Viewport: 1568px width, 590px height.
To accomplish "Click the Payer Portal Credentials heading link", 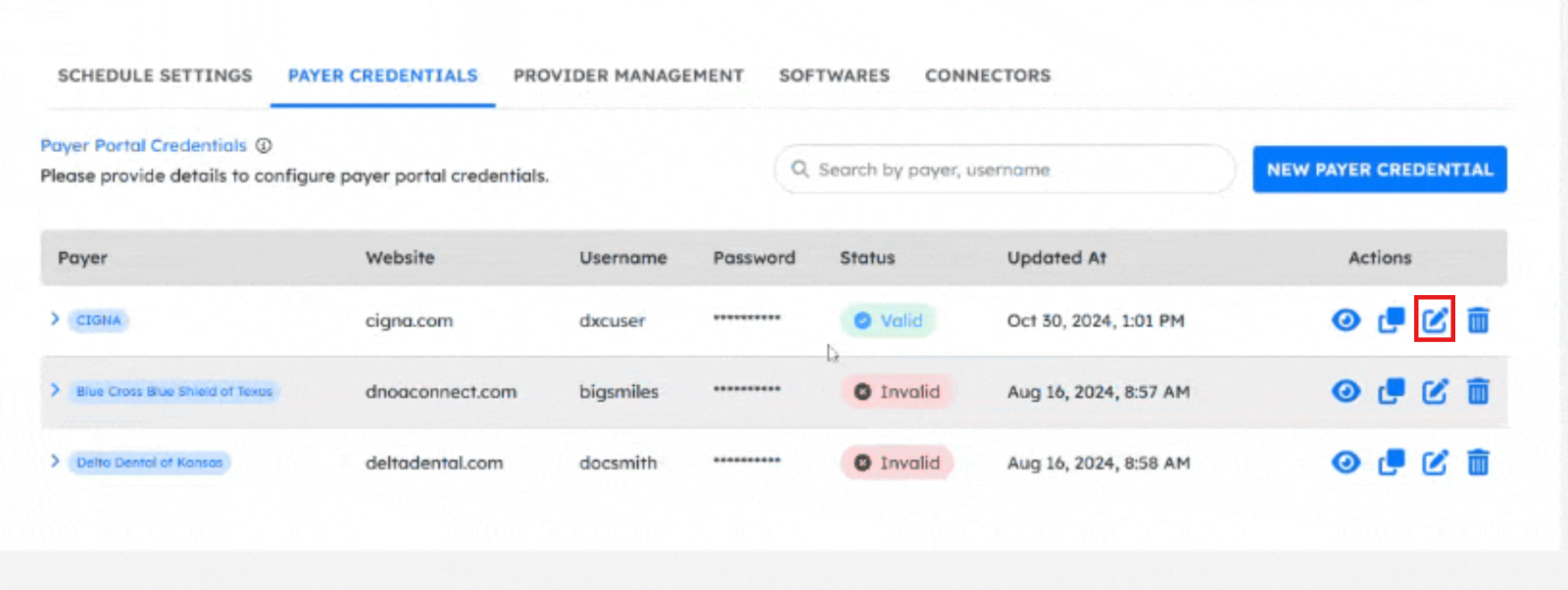I will (143, 145).
